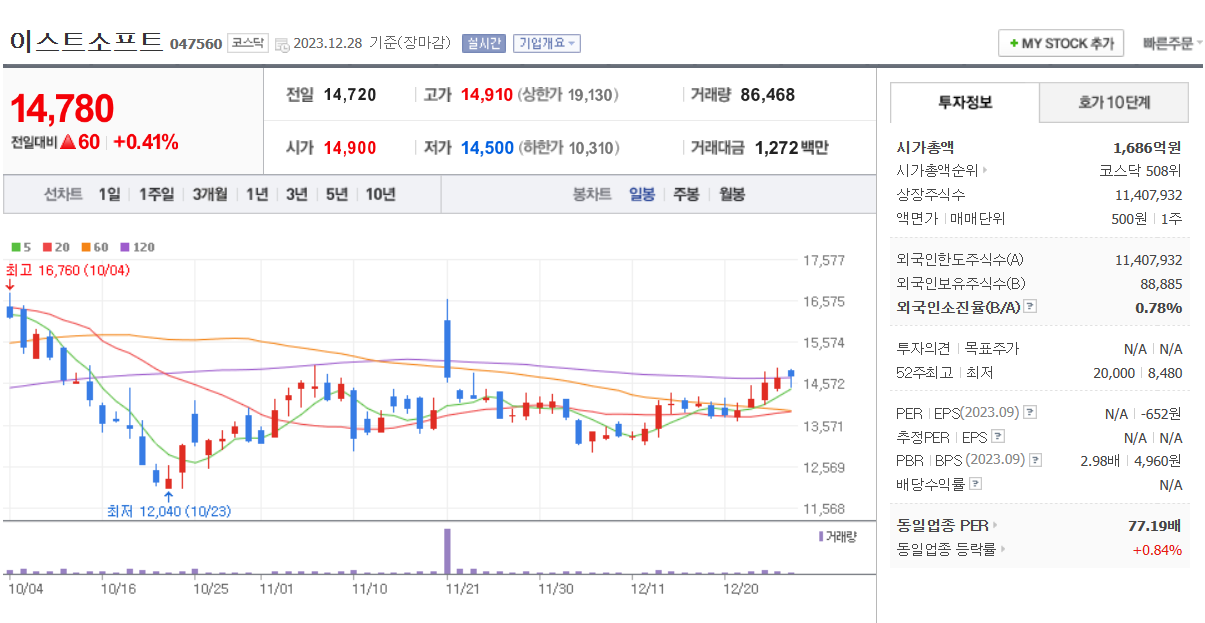This screenshot has height=623, width=1205.
Task: Switch to the 투자정보 tab
Action: (x=965, y=102)
